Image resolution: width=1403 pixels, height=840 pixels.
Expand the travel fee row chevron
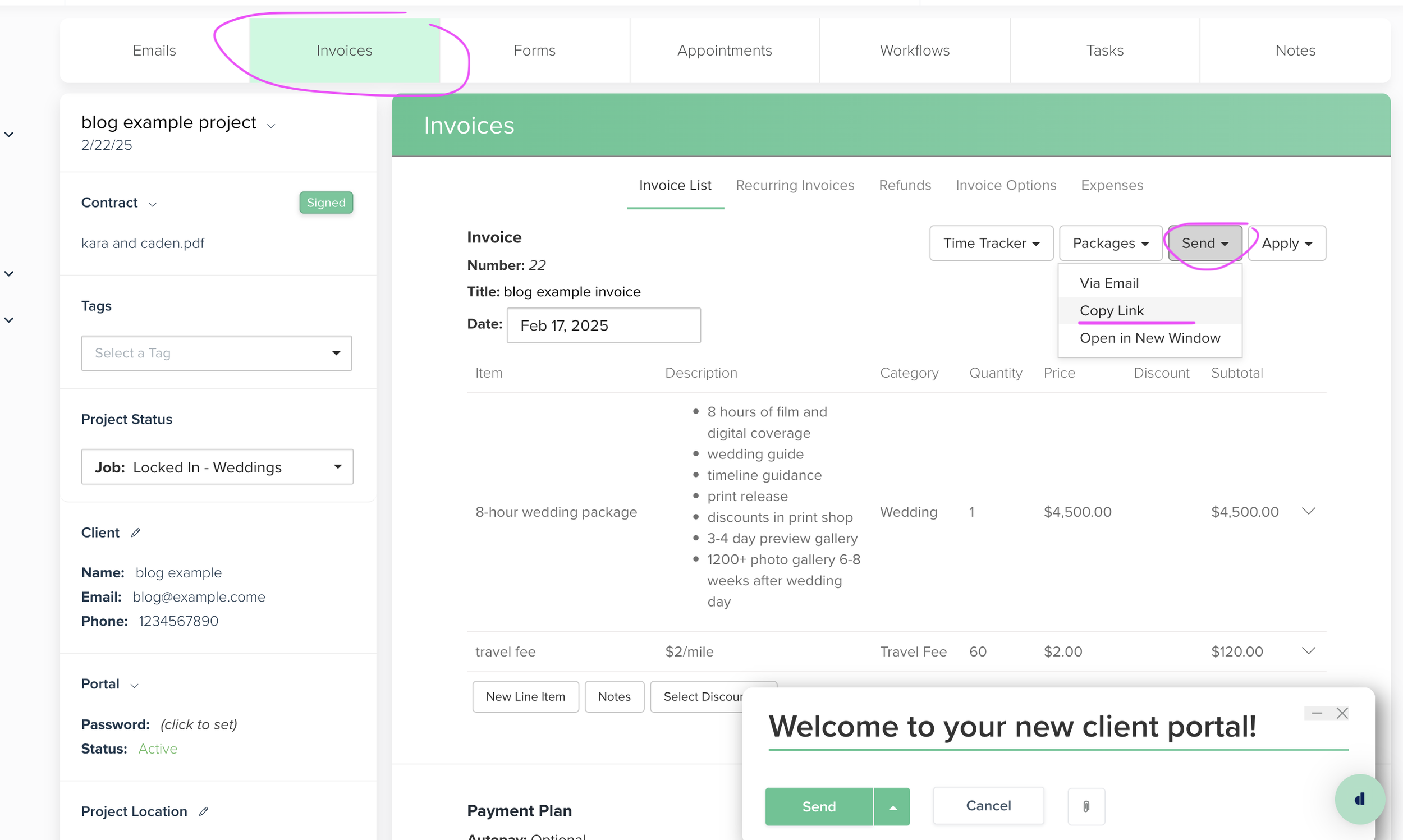pos(1308,651)
